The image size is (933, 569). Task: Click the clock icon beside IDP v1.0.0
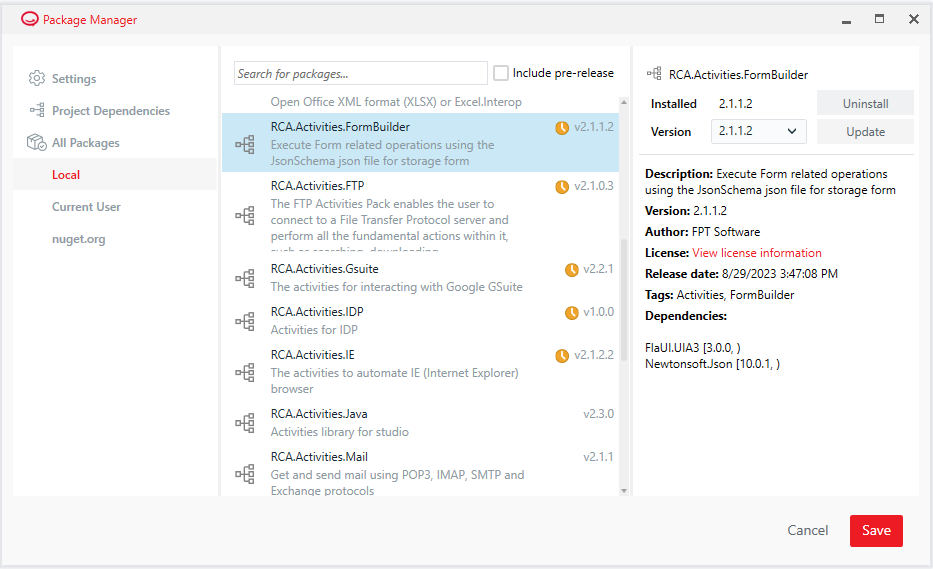tap(571, 313)
